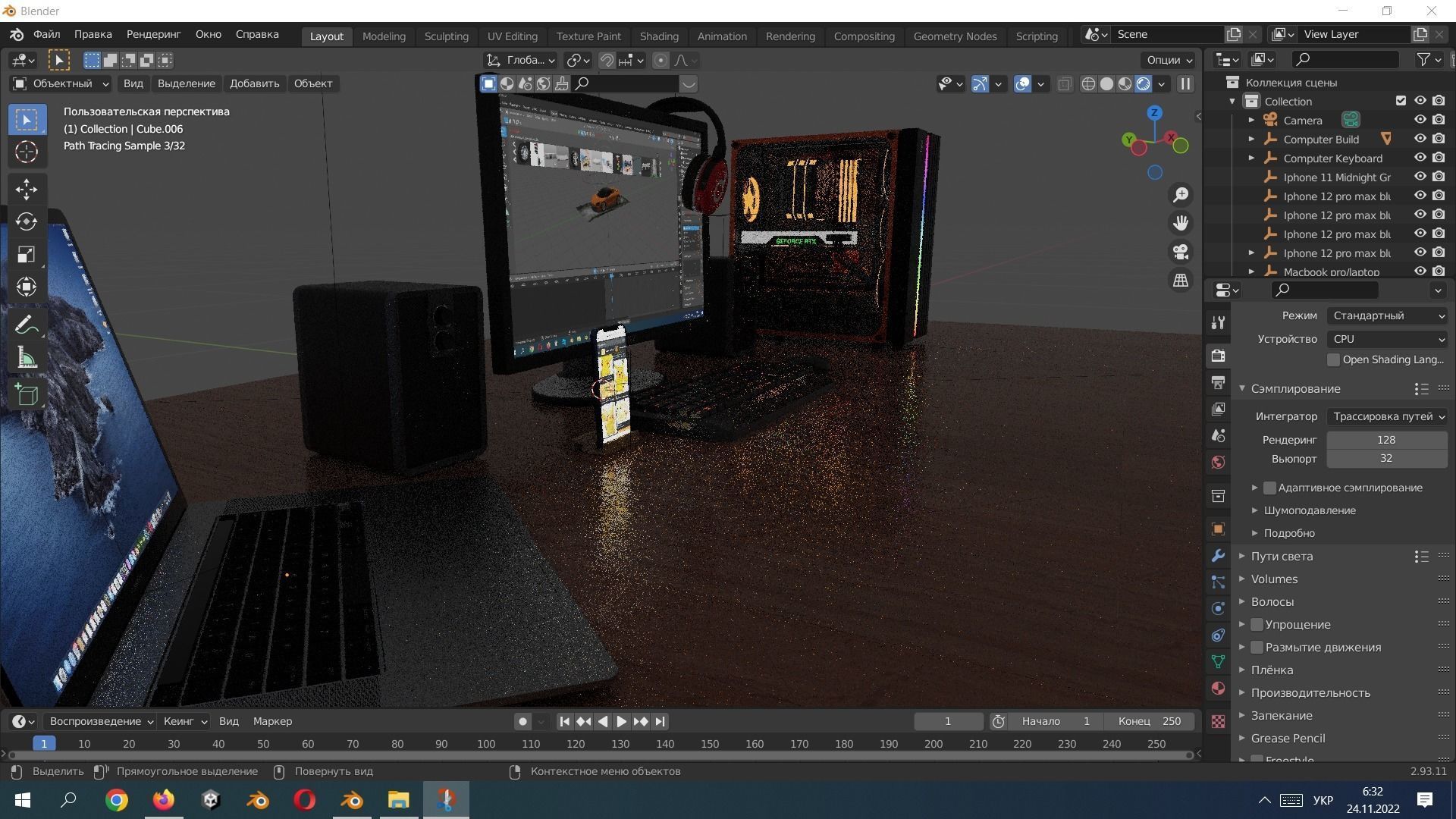The width and height of the screenshot is (1456, 819).
Task: Expand the Шумоподавление subpanel
Action: [x=1254, y=510]
